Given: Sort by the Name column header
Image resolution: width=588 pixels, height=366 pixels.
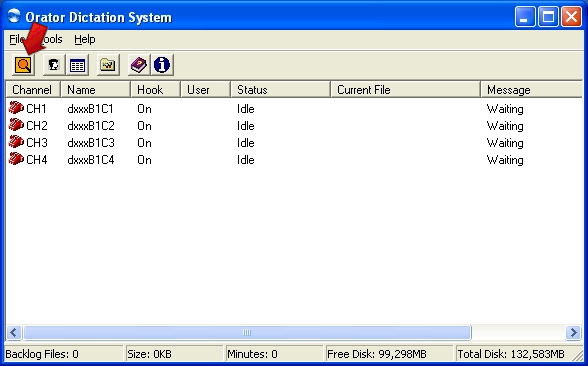Looking at the screenshot, I should pos(96,90).
